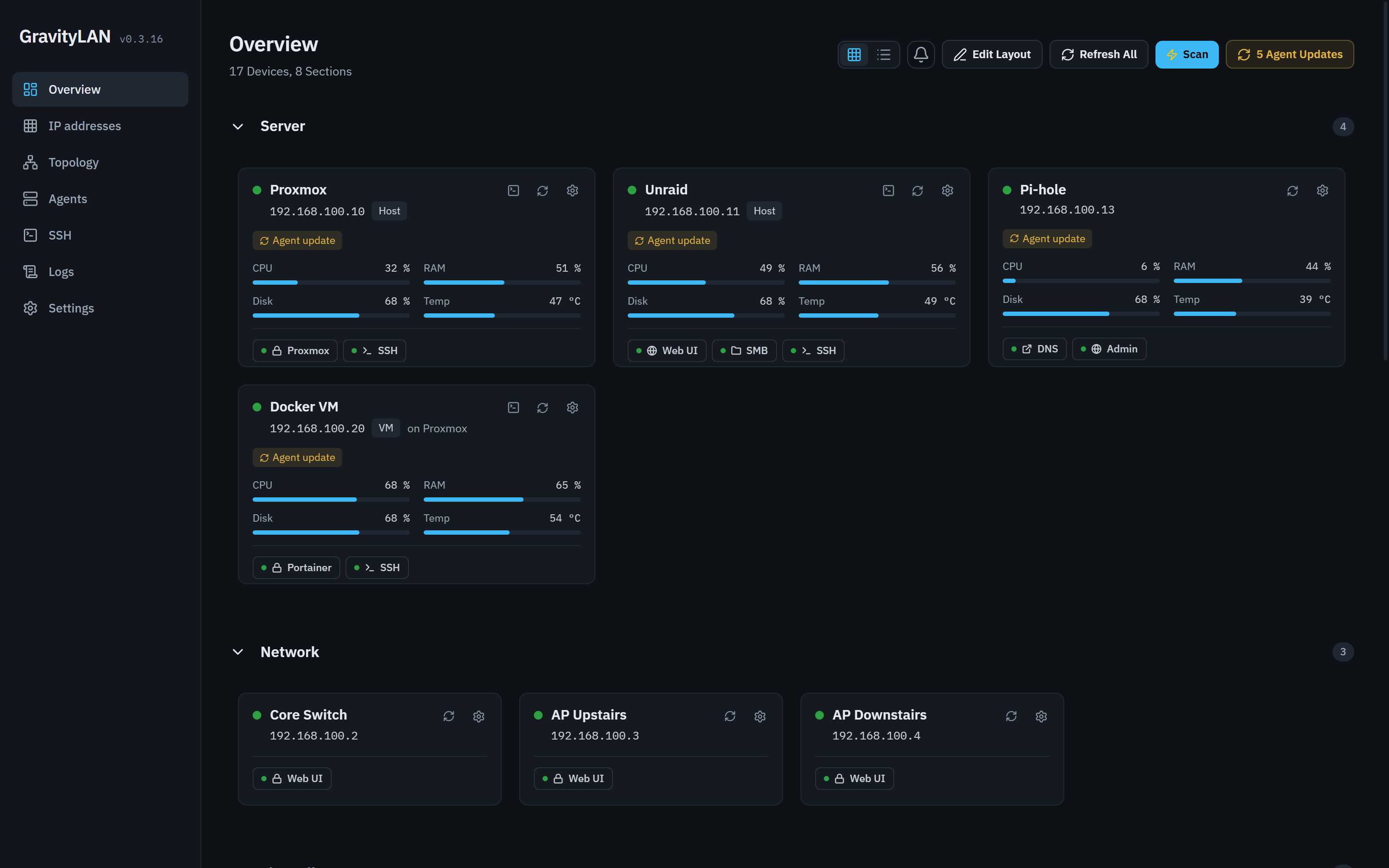The width and height of the screenshot is (1389, 868).
Task: Open Core Switch settings gear
Action: point(478,716)
